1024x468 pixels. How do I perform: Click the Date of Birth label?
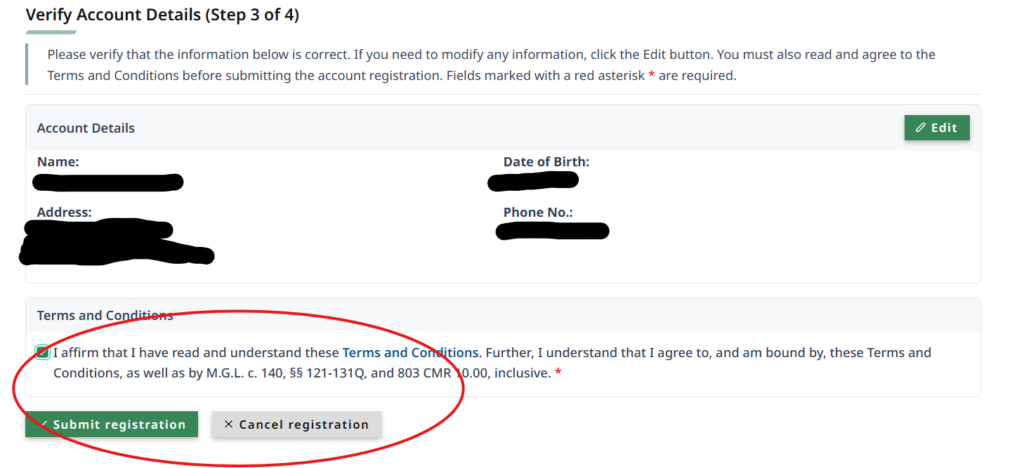click(546, 161)
